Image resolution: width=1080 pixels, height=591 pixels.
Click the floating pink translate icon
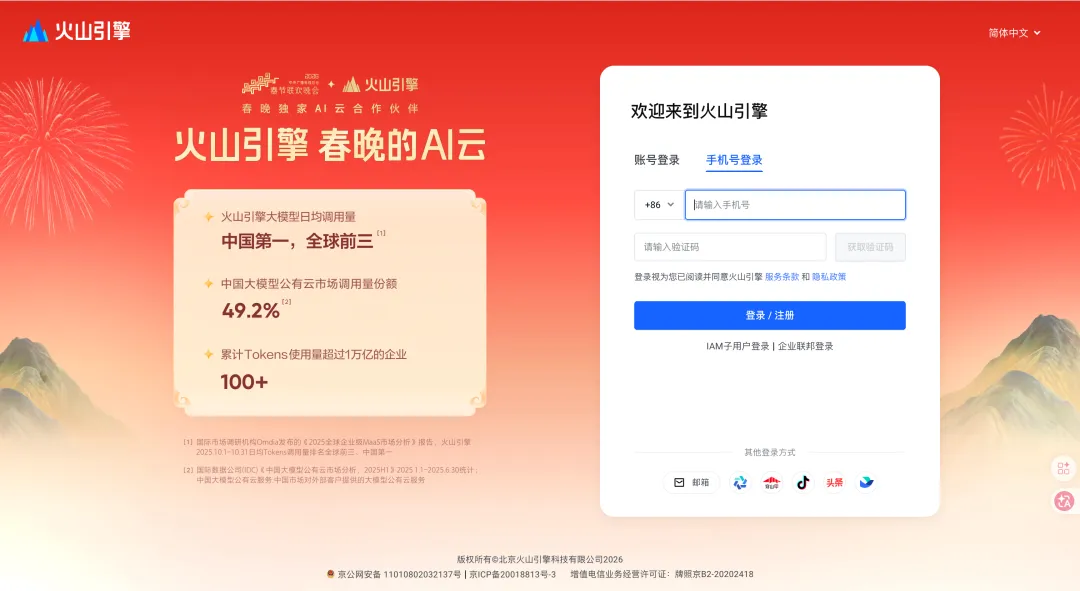pyautogui.click(x=1063, y=501)
